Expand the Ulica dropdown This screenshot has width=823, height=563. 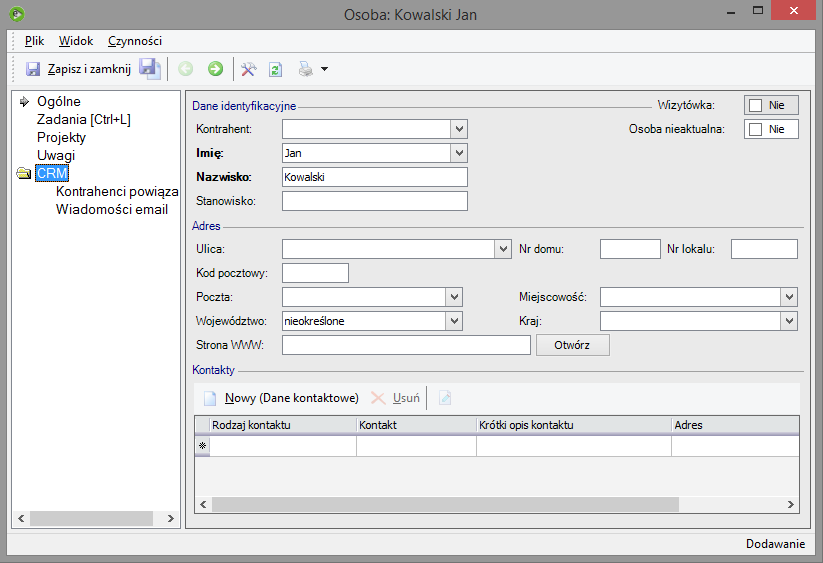[503, 249]
